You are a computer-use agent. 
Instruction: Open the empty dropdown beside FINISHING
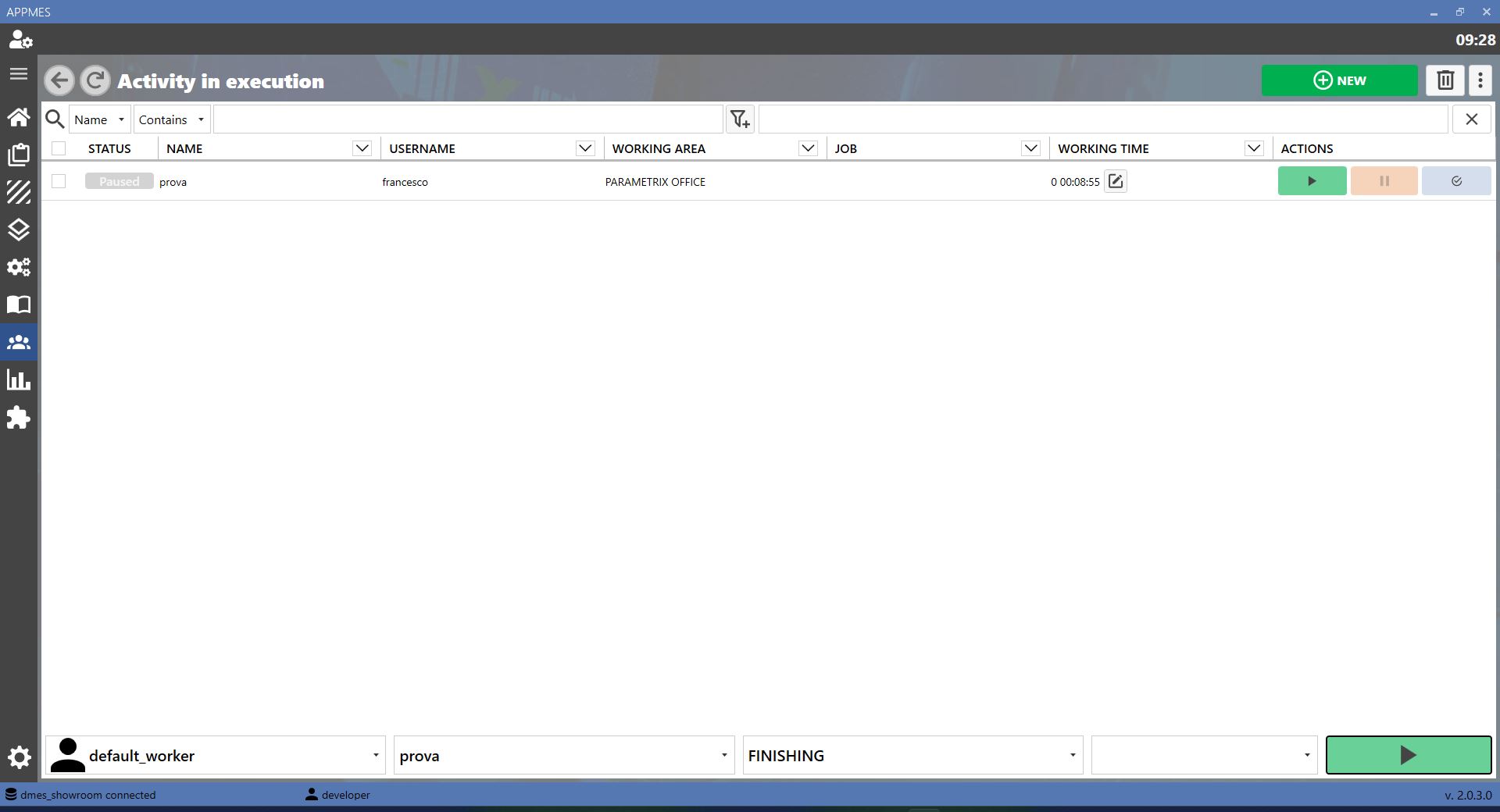tap(1204, 755)
